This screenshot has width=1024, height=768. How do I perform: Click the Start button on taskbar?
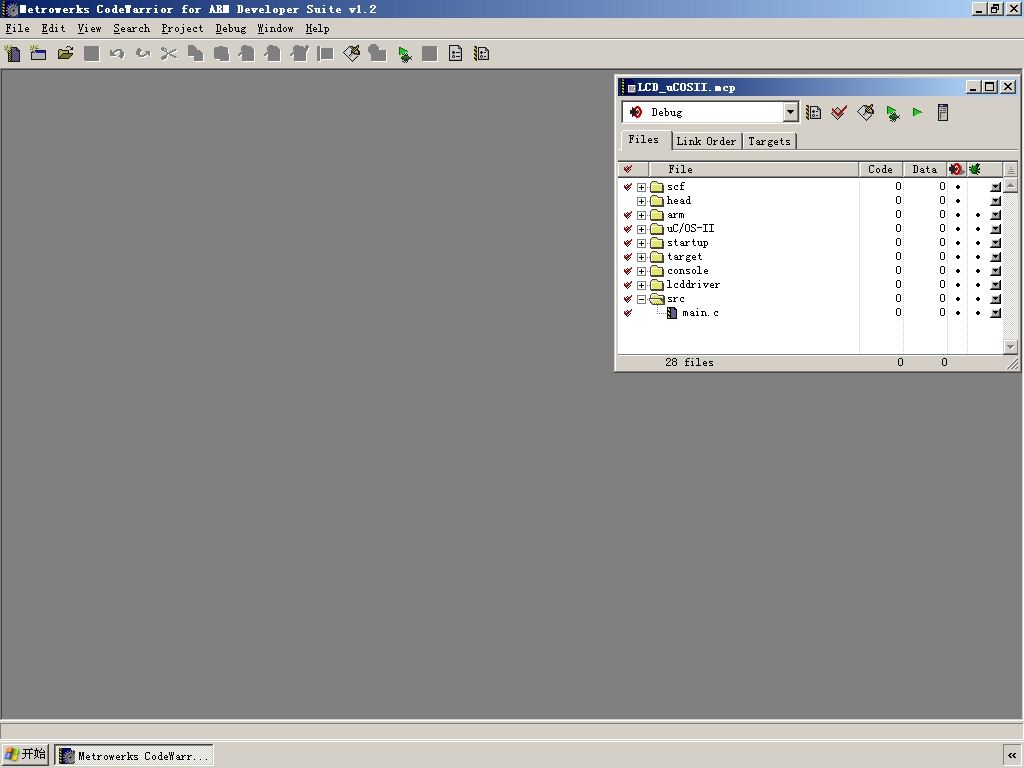point(25,754)
